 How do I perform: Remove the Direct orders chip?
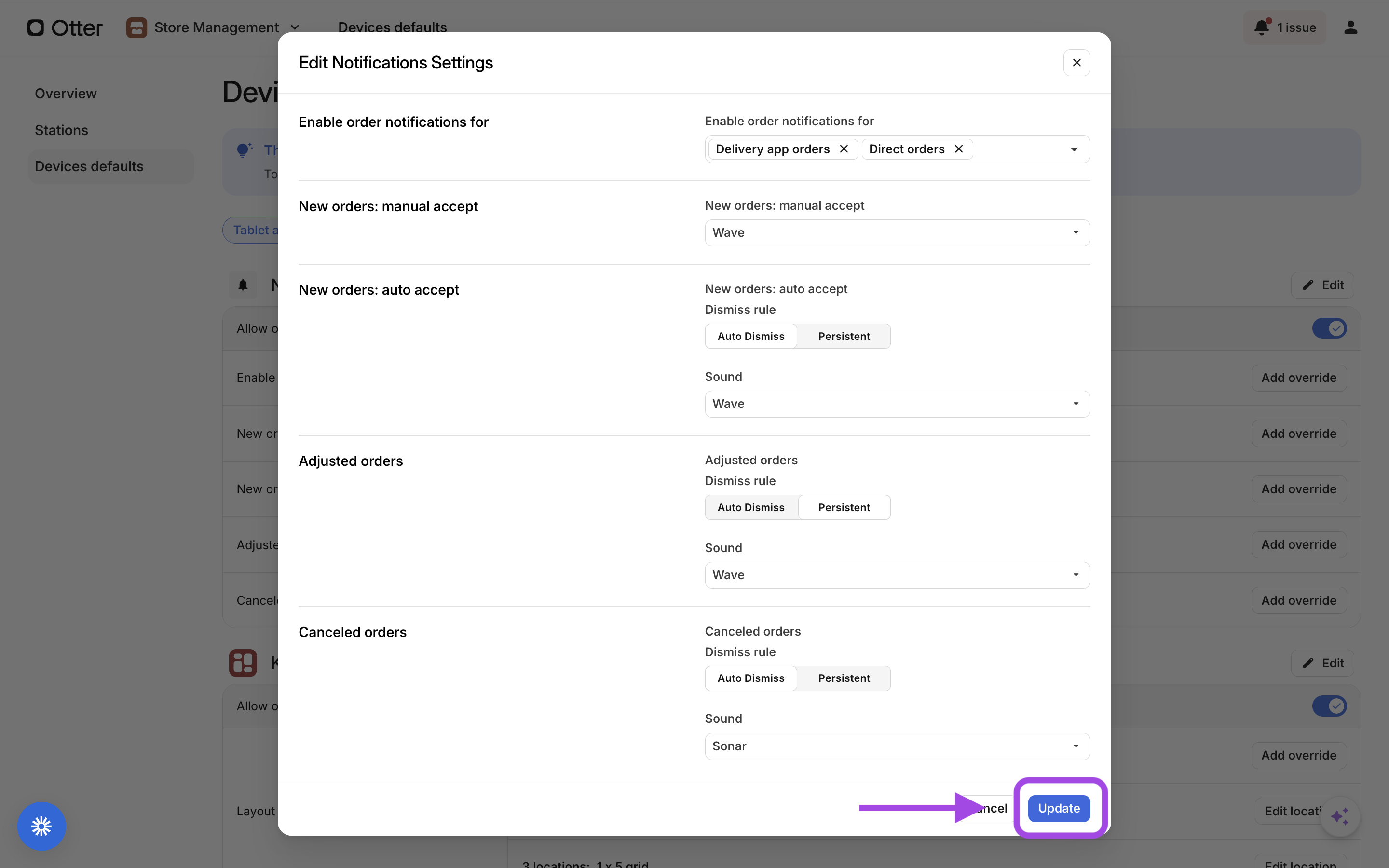click(x=958, y=149)
